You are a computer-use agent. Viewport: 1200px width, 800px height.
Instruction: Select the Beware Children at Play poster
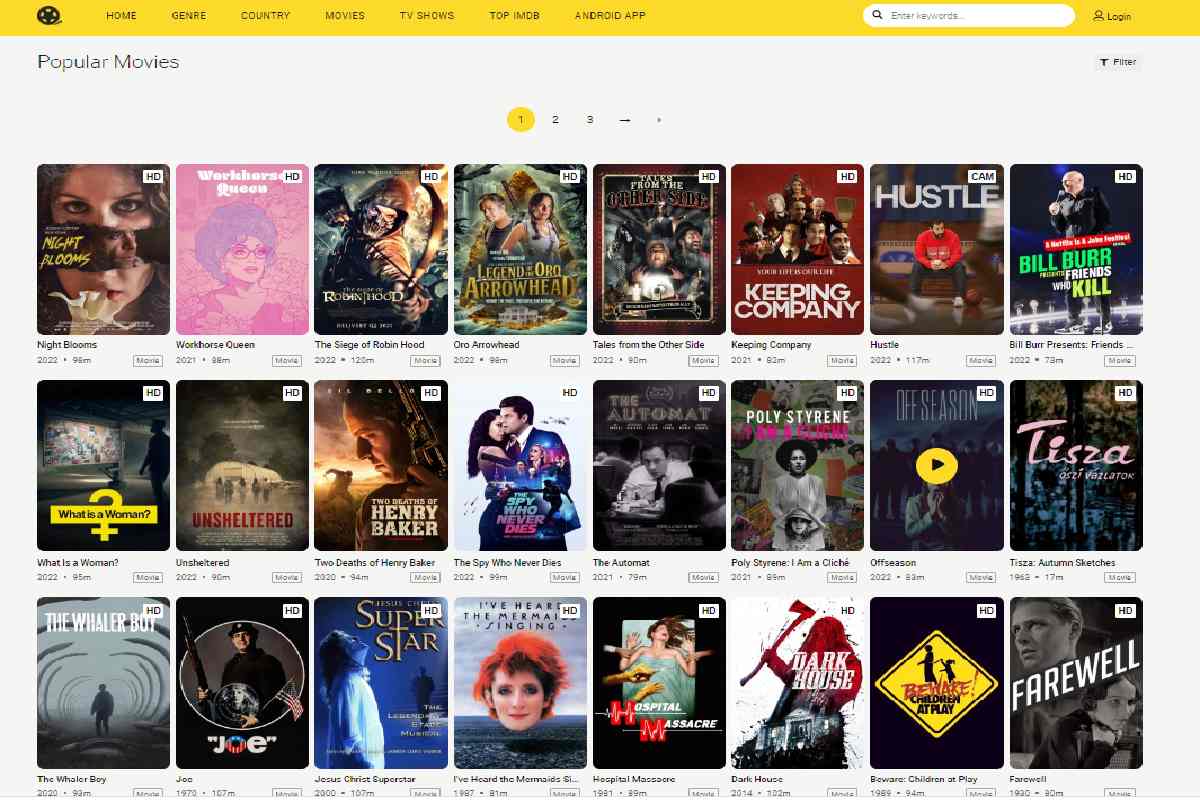937,683
